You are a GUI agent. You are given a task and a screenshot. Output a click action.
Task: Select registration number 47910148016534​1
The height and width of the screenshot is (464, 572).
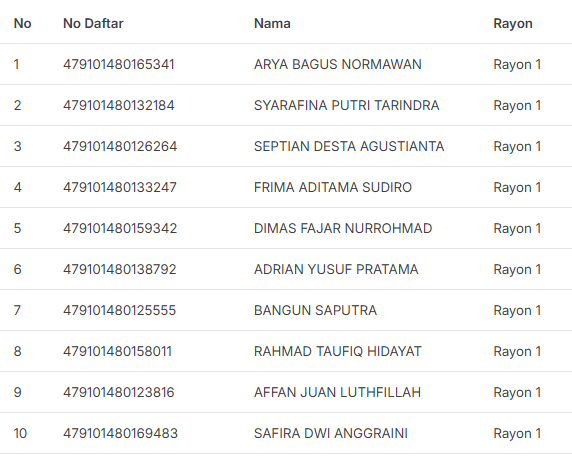(119, 64)
